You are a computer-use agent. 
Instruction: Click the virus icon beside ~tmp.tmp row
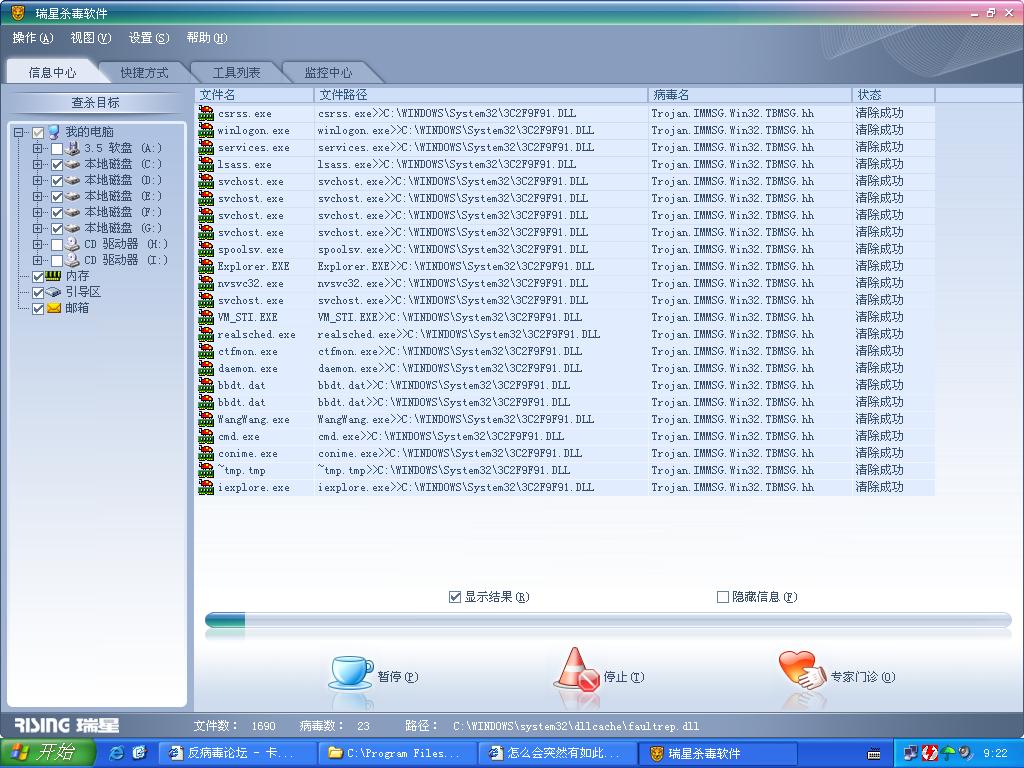click(x=206, y=470)
